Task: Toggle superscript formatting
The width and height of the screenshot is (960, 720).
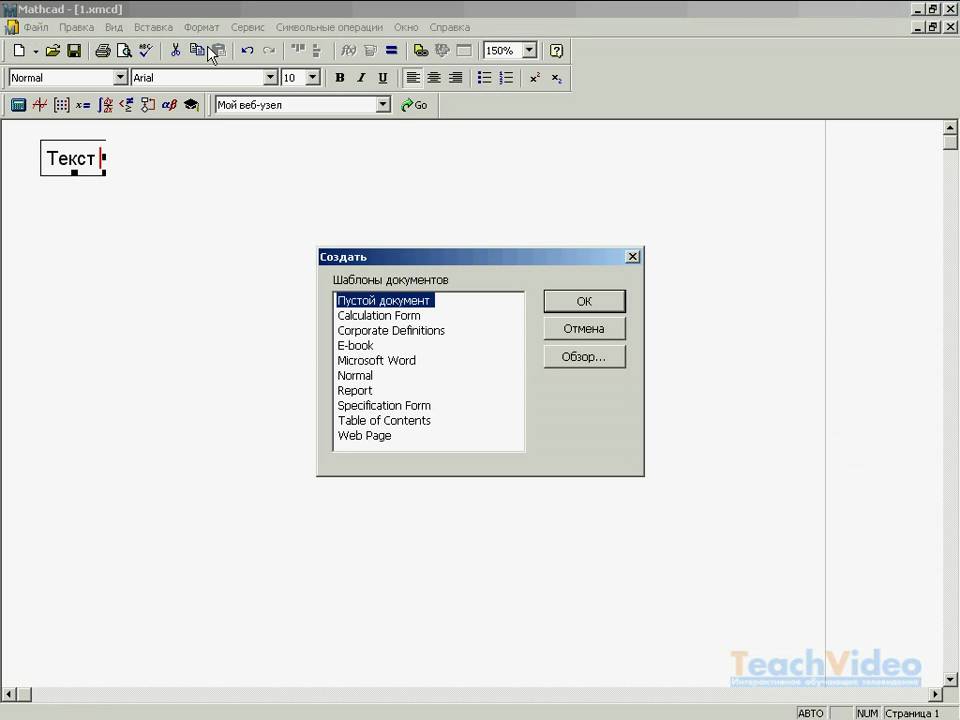Action: click(x=535, y=78)
